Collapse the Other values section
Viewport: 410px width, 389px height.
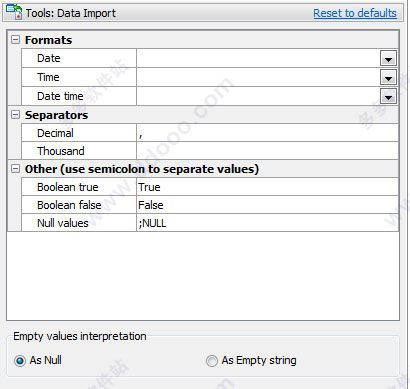[15, 169]
